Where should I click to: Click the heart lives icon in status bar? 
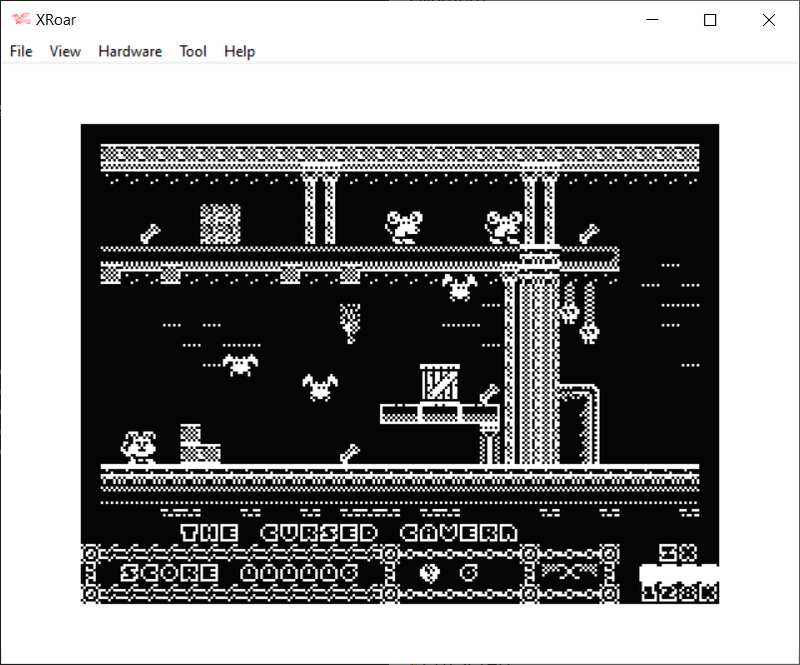[430, 574]
